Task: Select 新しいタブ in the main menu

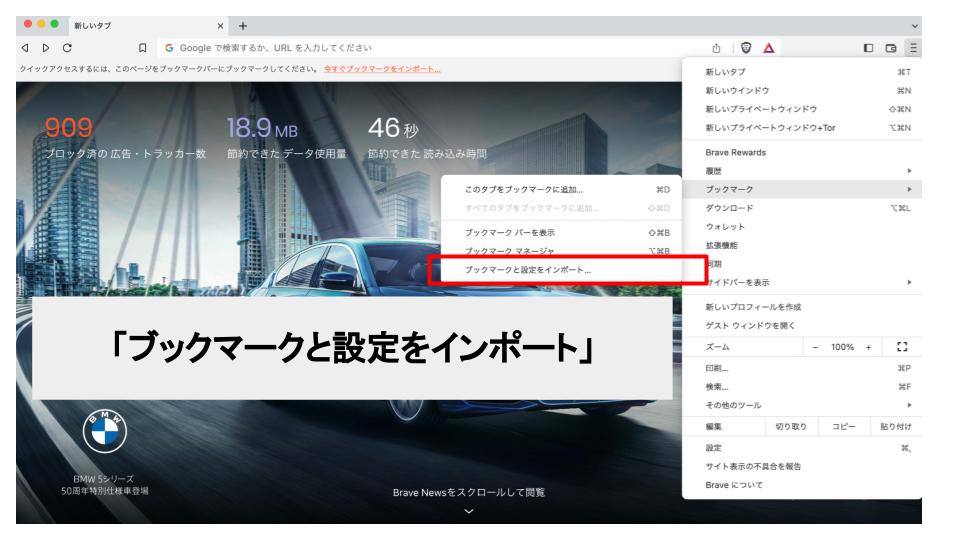Action: [x=802, y=72]
